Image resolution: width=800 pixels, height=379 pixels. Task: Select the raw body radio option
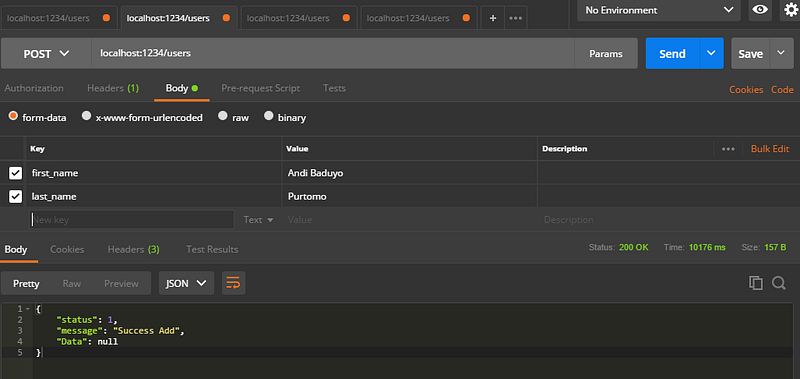pyautogui.click(x=222, y=116)
